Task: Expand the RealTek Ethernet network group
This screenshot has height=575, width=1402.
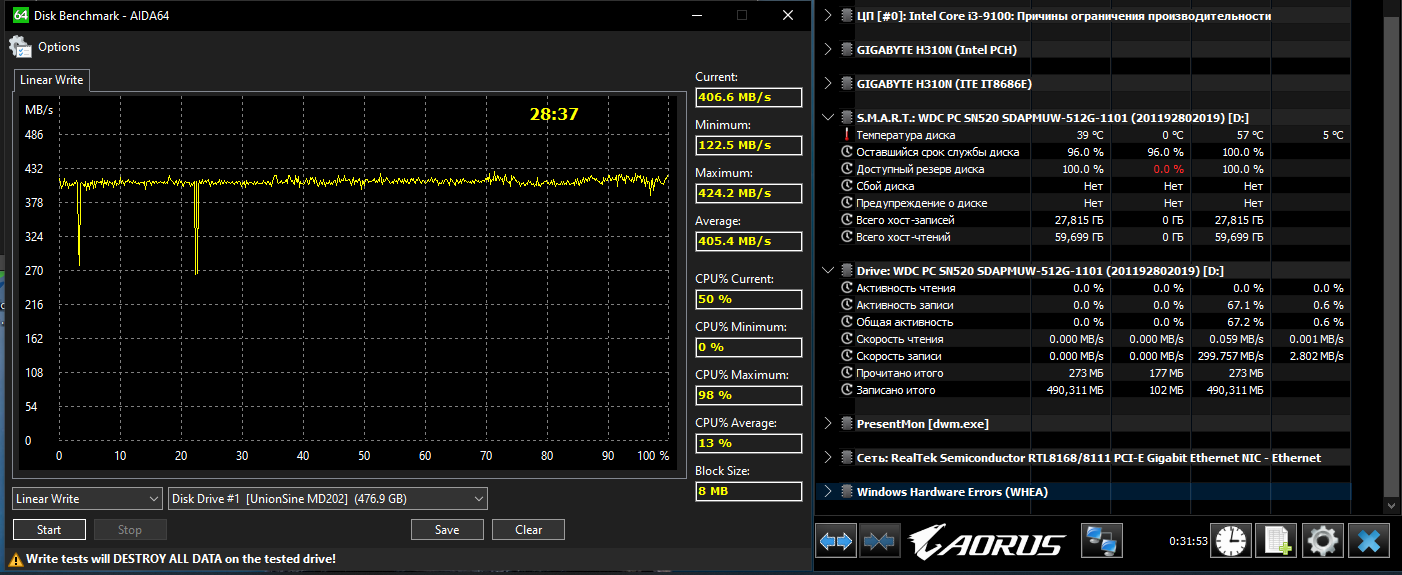Action: [827, 458]
